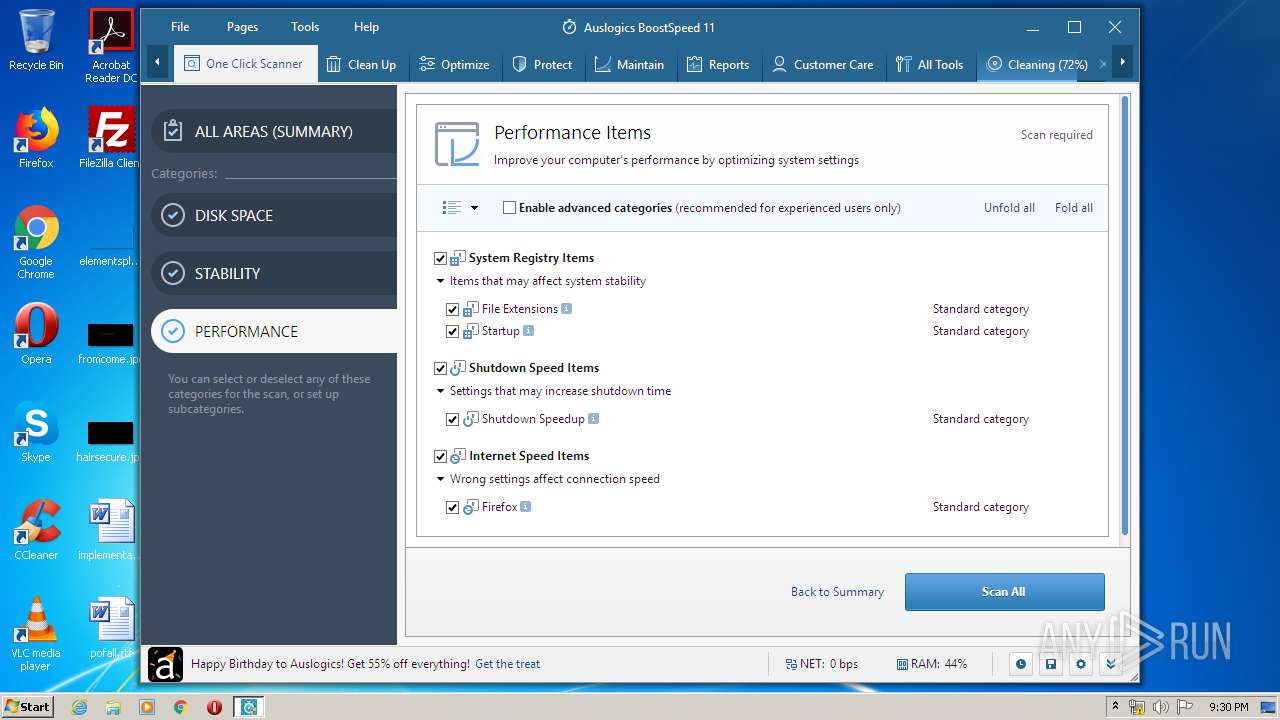Click the Performance Items header icon

(457, 144)
